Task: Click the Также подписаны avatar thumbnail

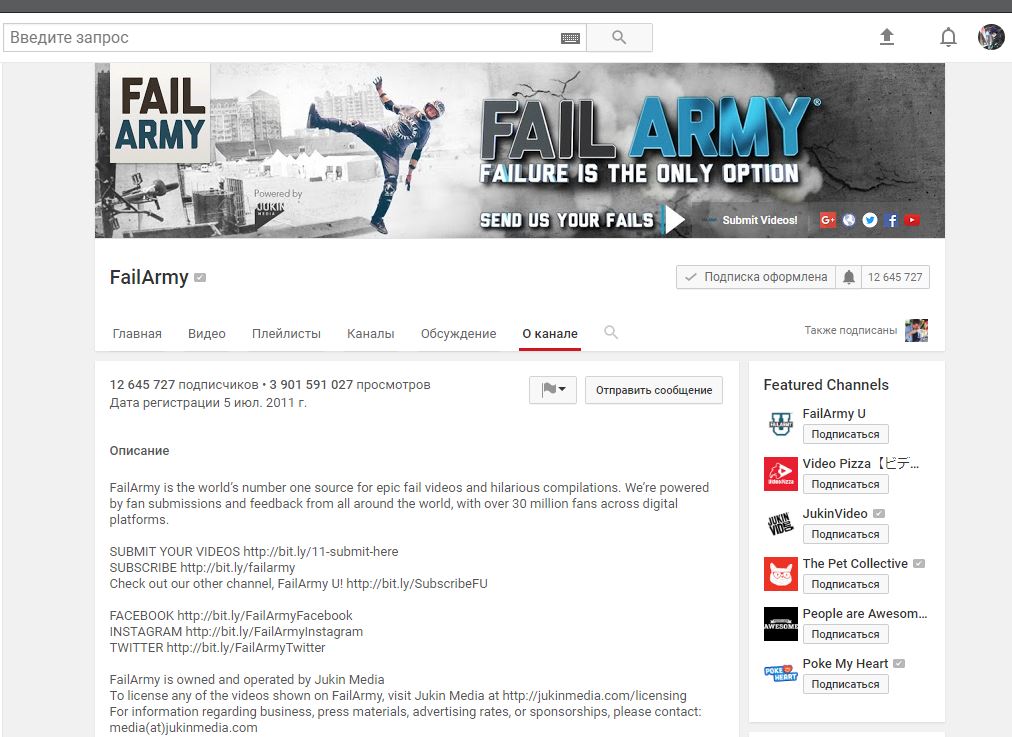Action: 916,330
